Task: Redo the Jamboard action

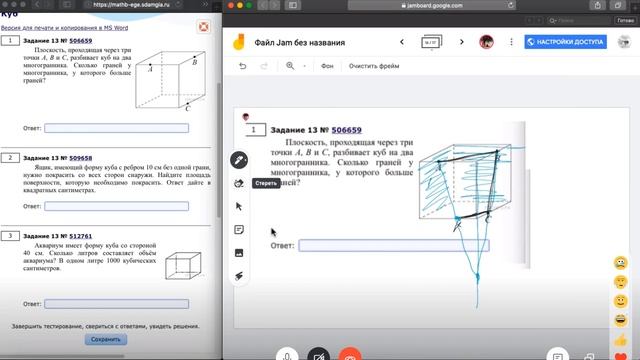Action: [x=264, y=66]
